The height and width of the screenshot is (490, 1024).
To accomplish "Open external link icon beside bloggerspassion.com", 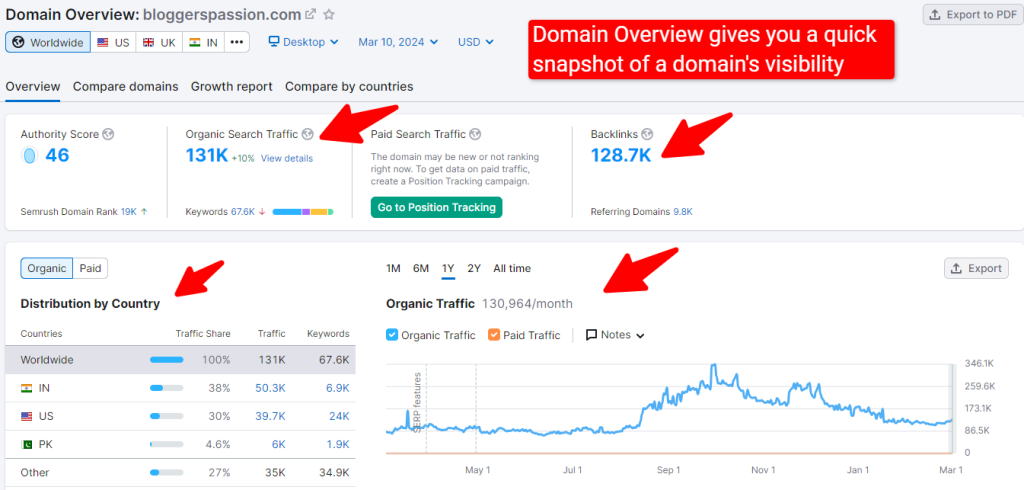I will pos(311,14).
